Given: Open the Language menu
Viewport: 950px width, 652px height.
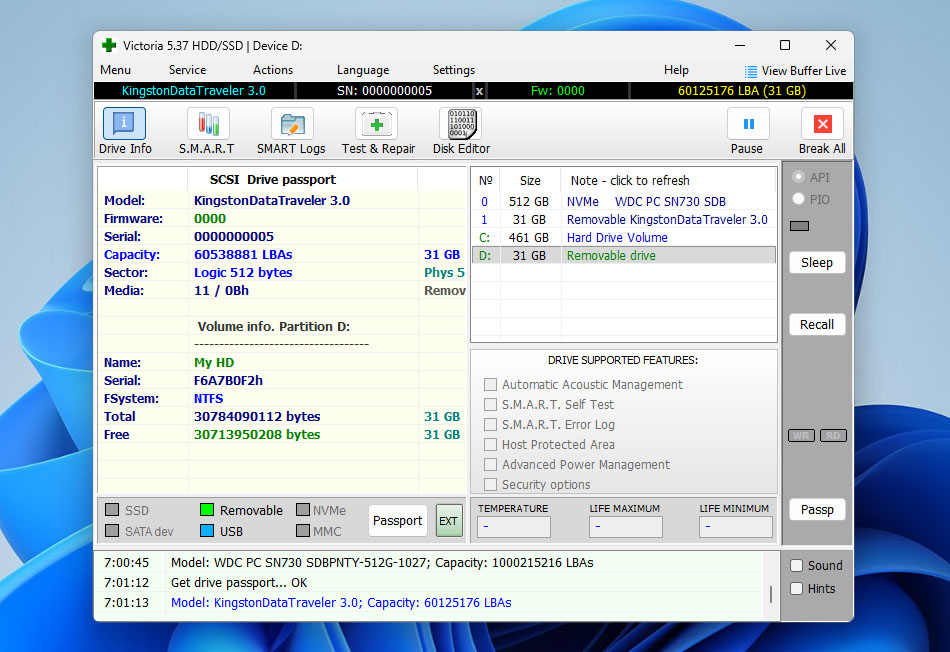Looking at the screenshot, I should tap(363, 70).
